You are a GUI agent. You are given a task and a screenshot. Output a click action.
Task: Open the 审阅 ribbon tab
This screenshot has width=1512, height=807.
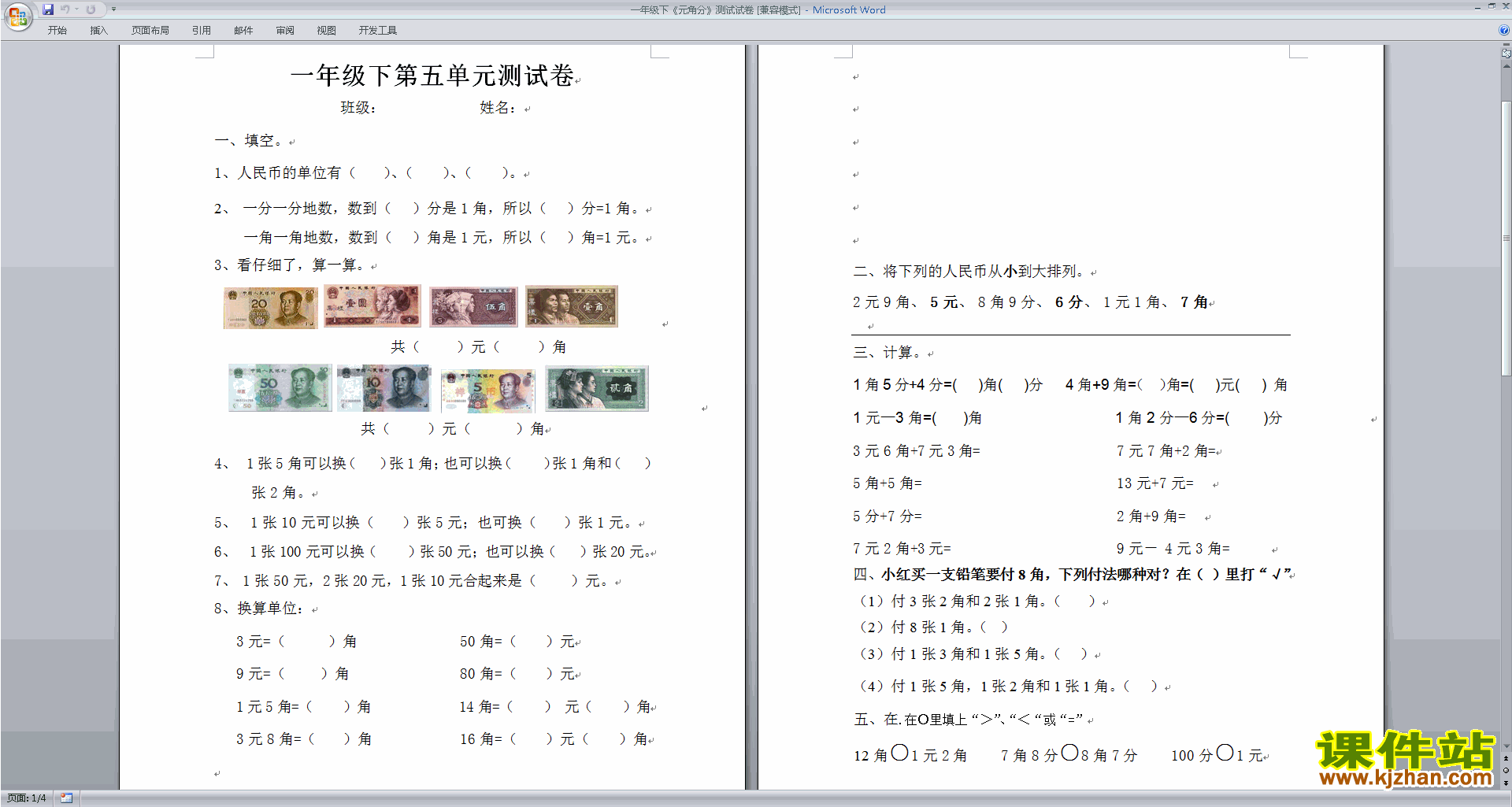click(285, 31)
